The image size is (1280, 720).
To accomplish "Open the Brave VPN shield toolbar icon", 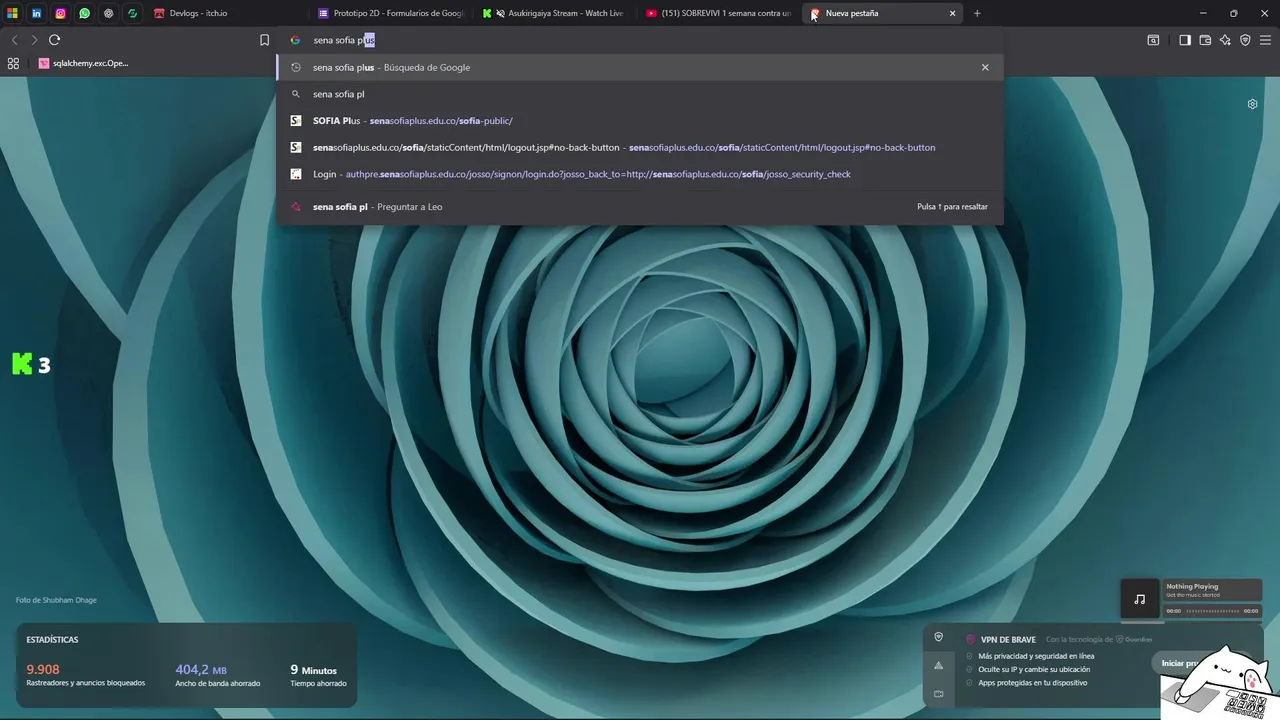I will click(1245, 40).
